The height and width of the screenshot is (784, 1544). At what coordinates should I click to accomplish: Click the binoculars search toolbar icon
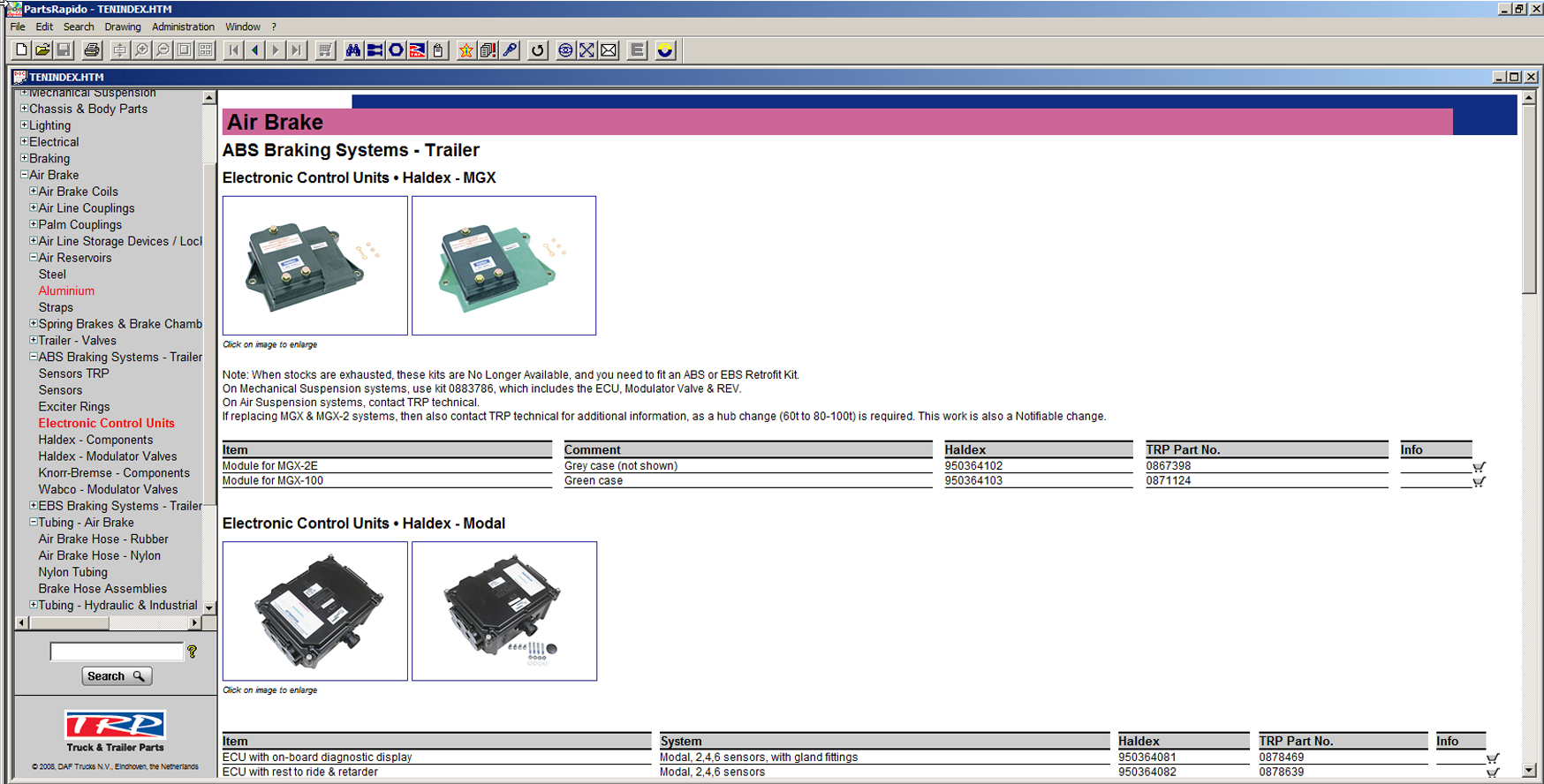pos(353,50)
